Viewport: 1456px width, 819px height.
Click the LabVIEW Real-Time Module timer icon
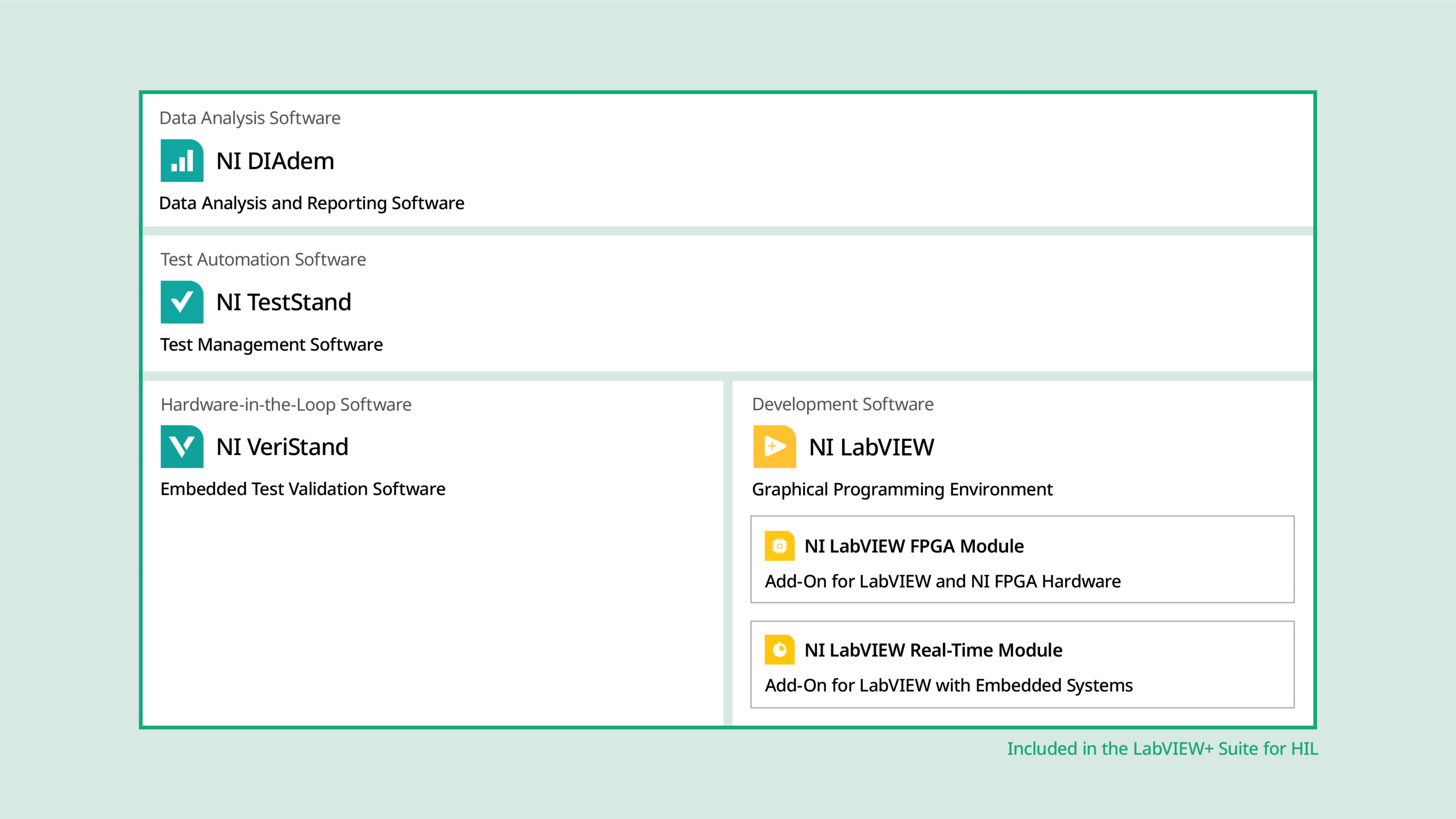(x=780, y=650)
